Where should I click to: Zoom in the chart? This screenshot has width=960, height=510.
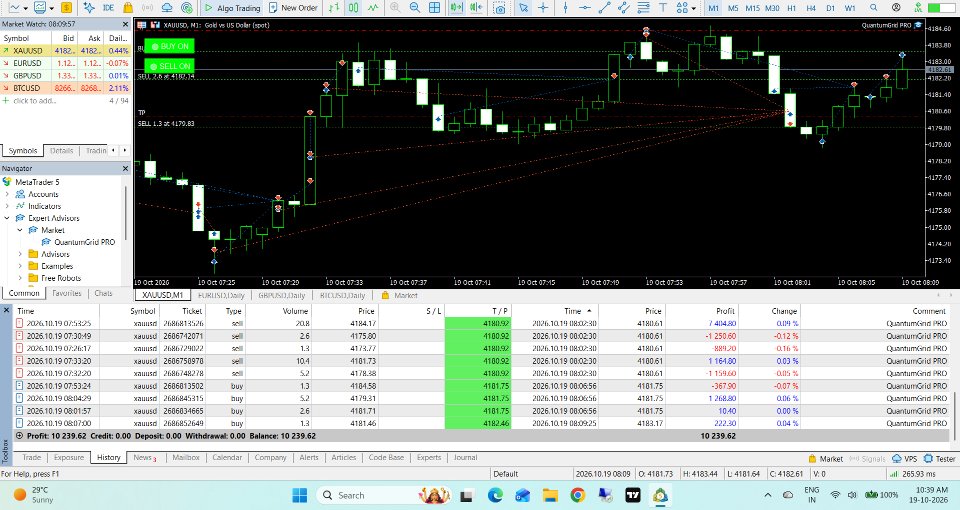point(395,8)
